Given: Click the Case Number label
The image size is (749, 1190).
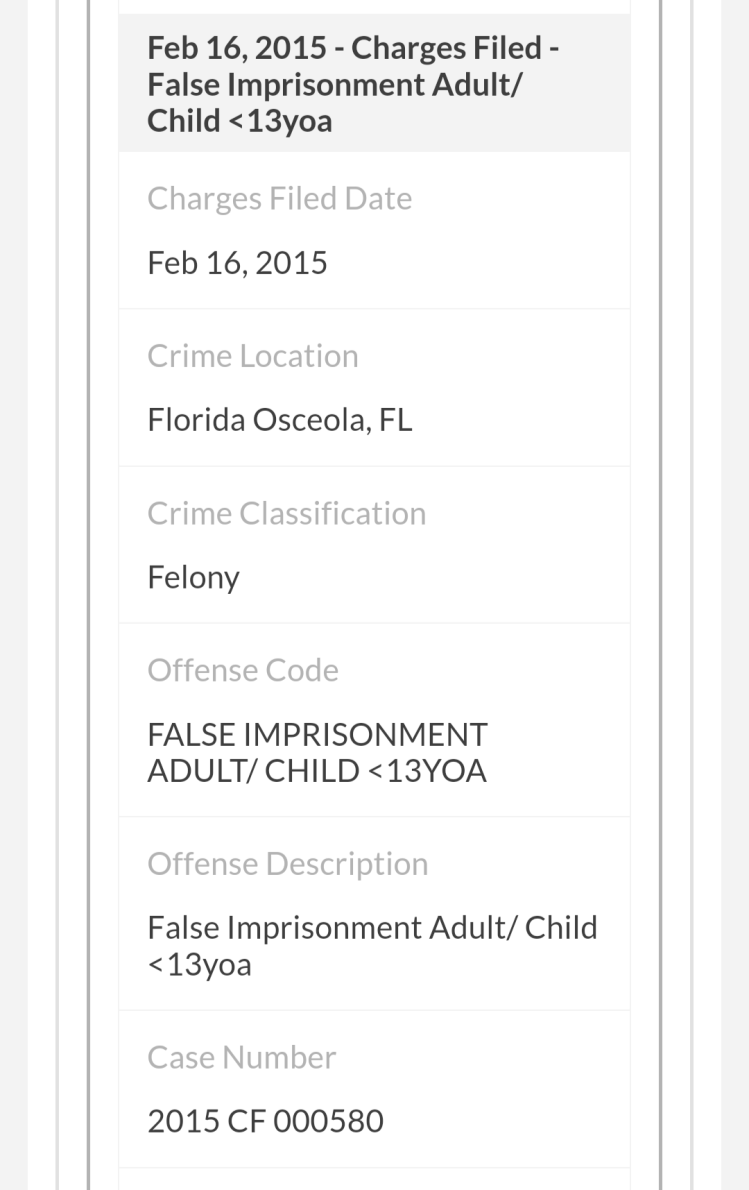Looking at the screenshot, I should (x=241, y=1057).
